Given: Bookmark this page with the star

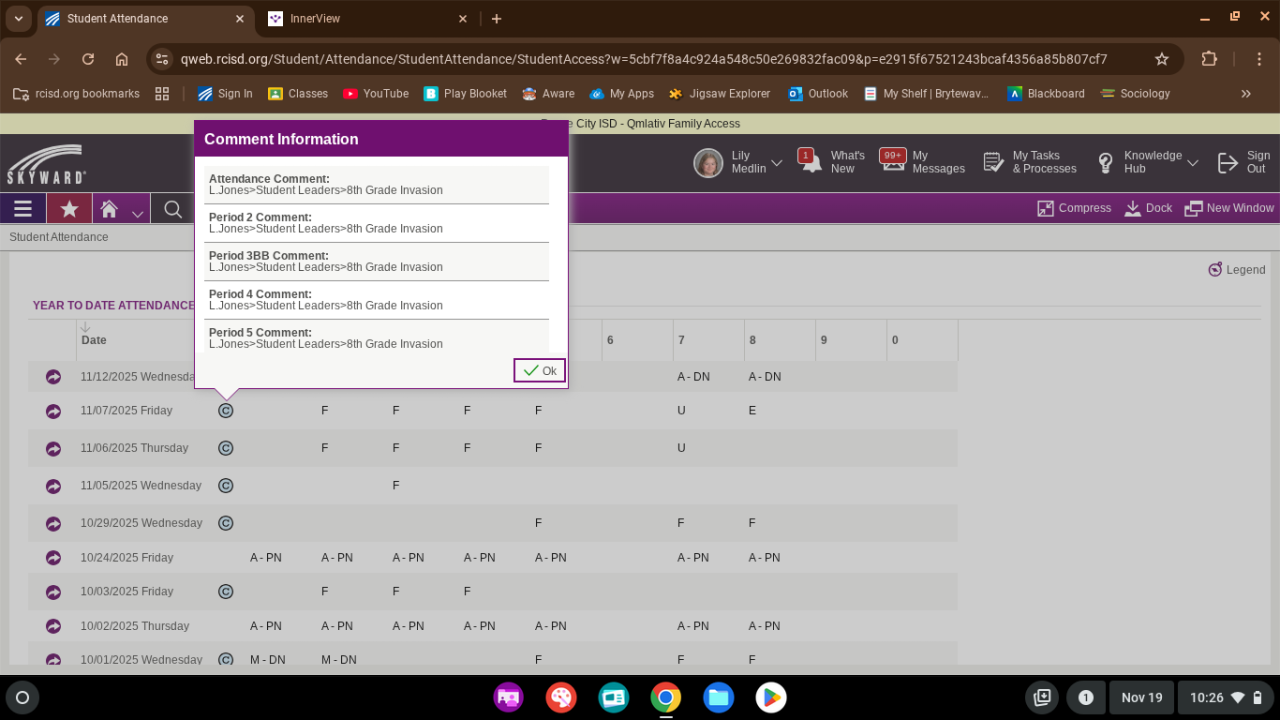Looking at the screenshot, I should click(1162, 59).
